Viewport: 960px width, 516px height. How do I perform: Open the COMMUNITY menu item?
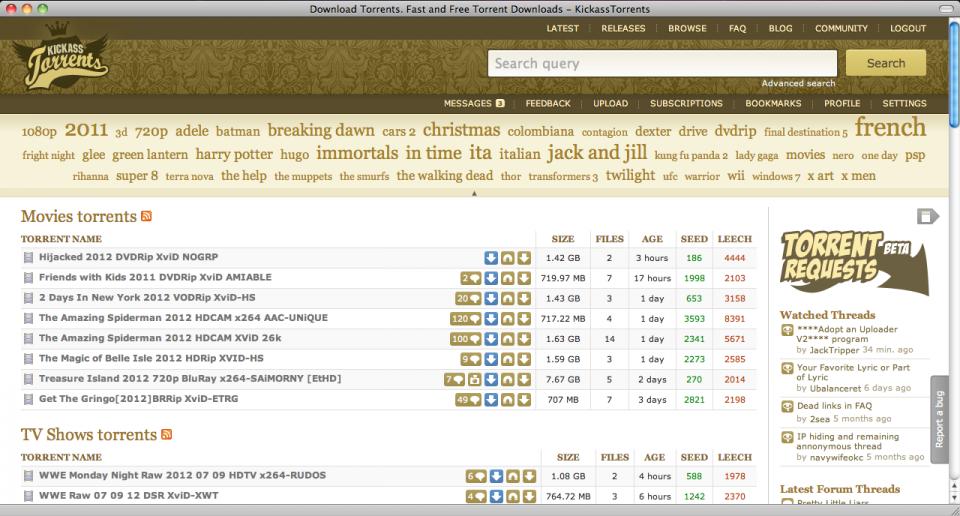coord(841,28)
